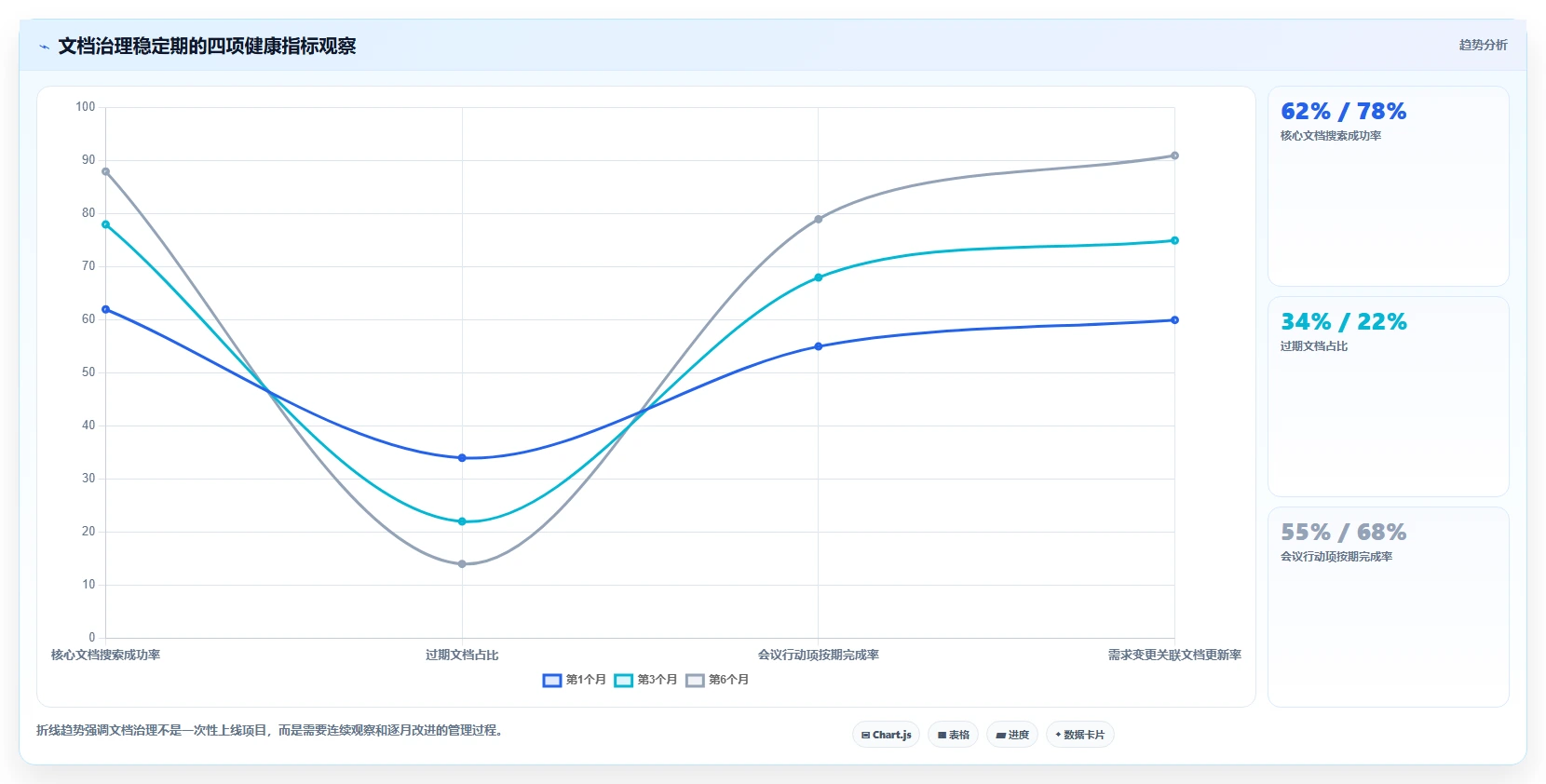Click the 第1个月 point at 需求变更关联文档更新率
This screenshot has height=784, width=1546.
pyautogui.click(x=1174, y=320)
